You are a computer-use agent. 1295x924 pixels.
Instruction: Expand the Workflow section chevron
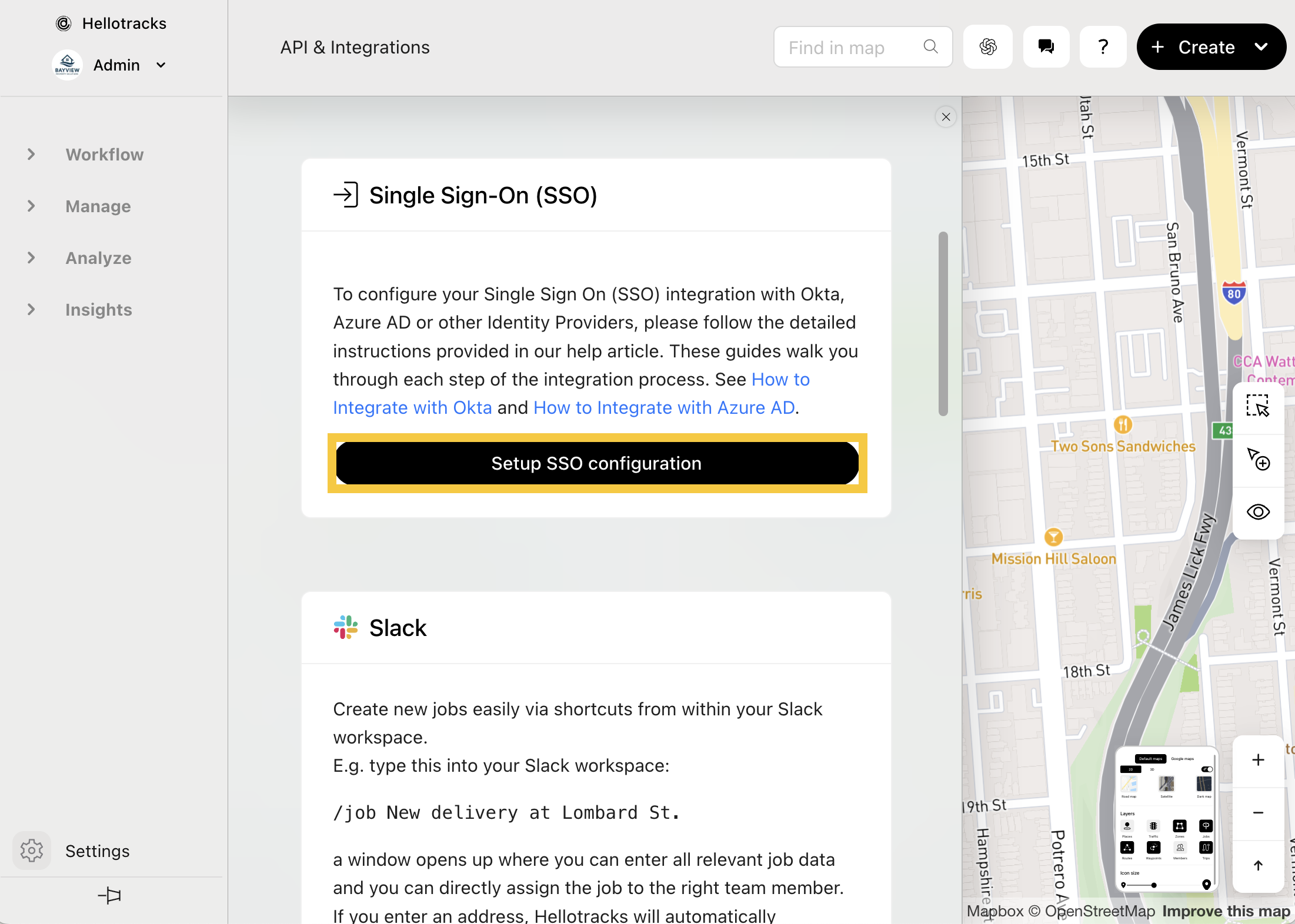[31, 155]
